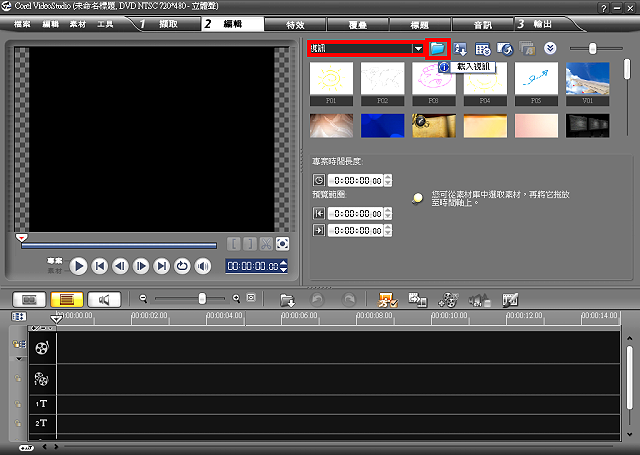Select the overlay track icon
The image size is (640, 455).
(41, 379)
